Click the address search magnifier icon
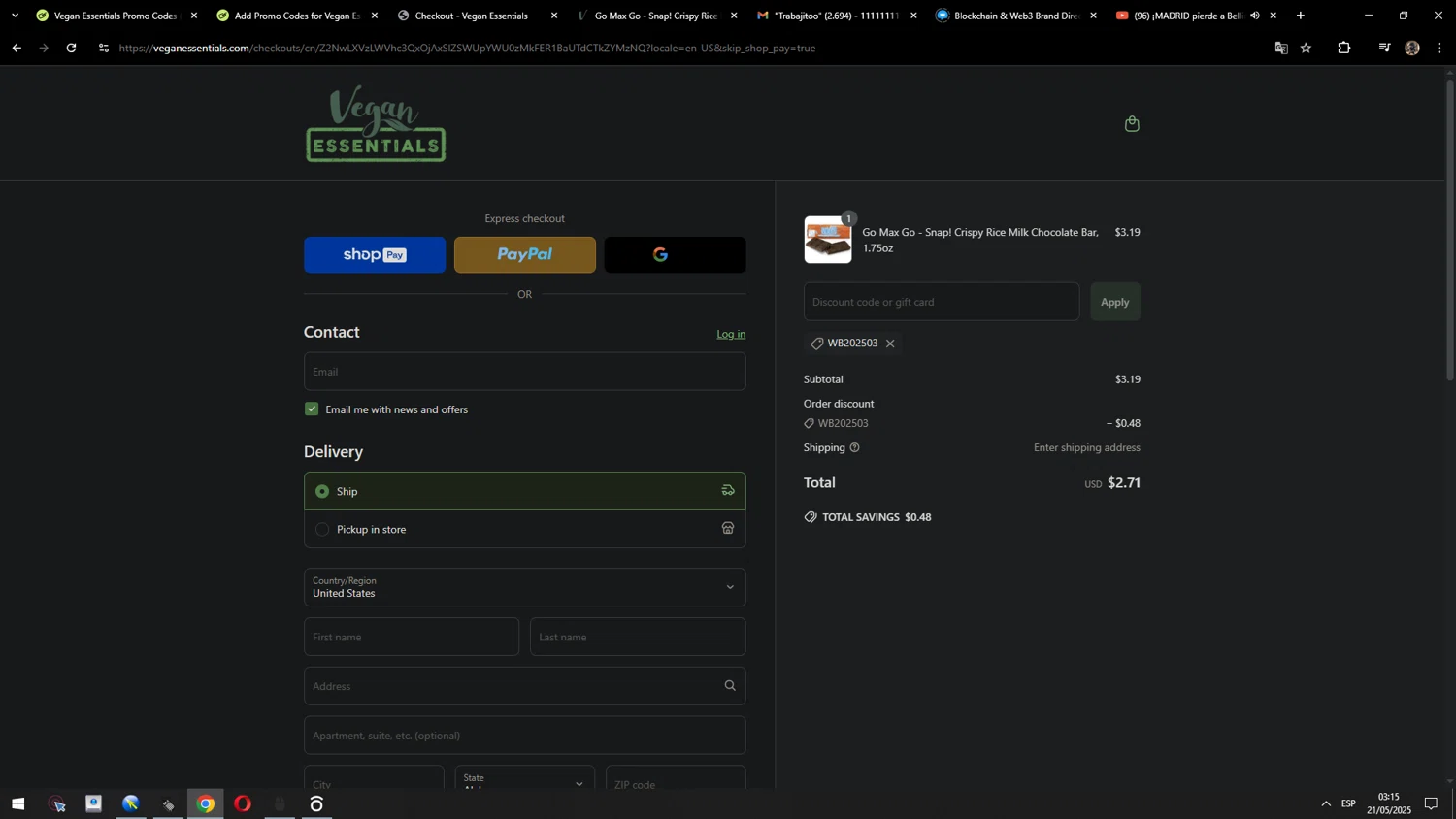Image resolution: width=1456 pixels, height=819 pixels. pyautogui.click(x=730, y=686)
